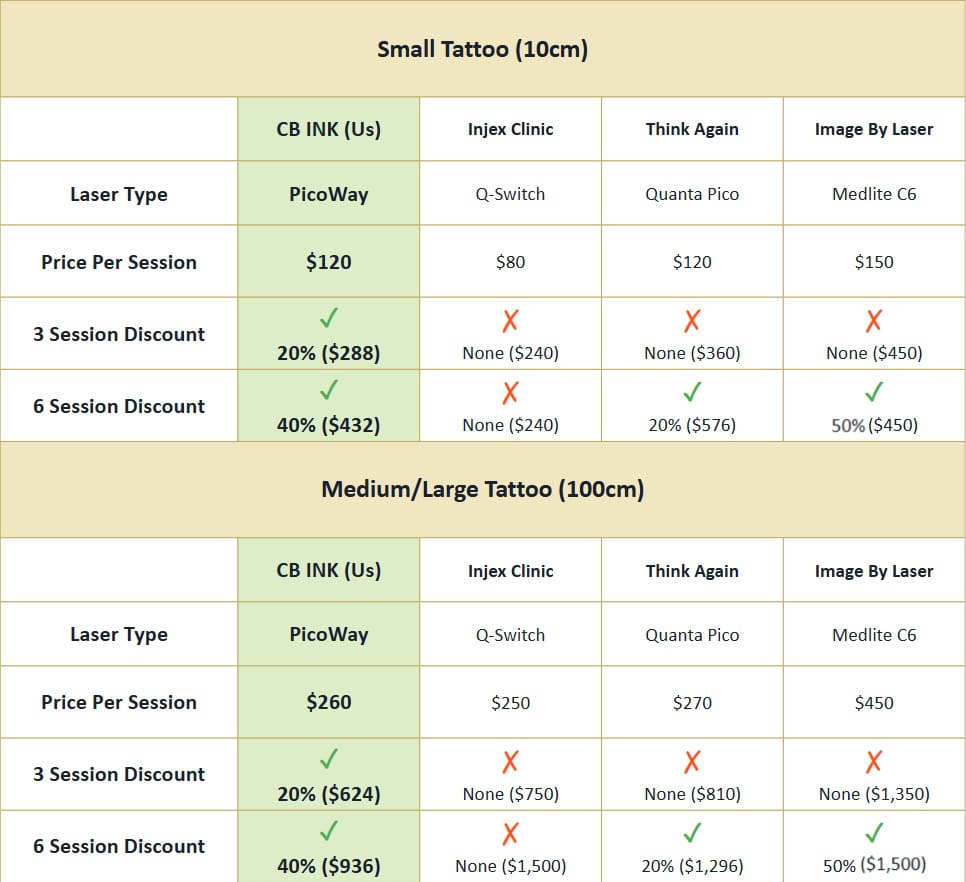Image resolution: width=966 pixels, height=882 pixels.
Task: Click checkmark above 20% ($624)
Action: (x=329, y=759)
